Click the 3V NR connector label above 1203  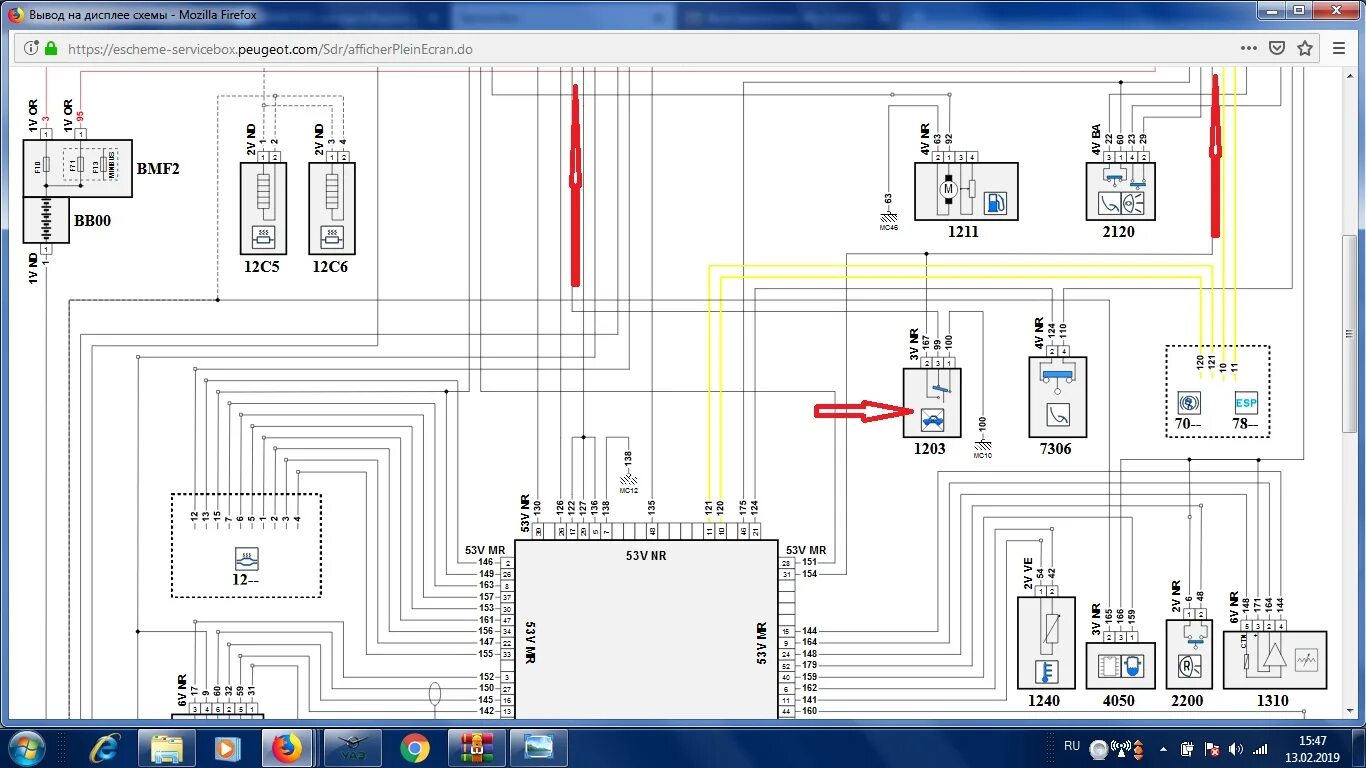tap(913, 346)
